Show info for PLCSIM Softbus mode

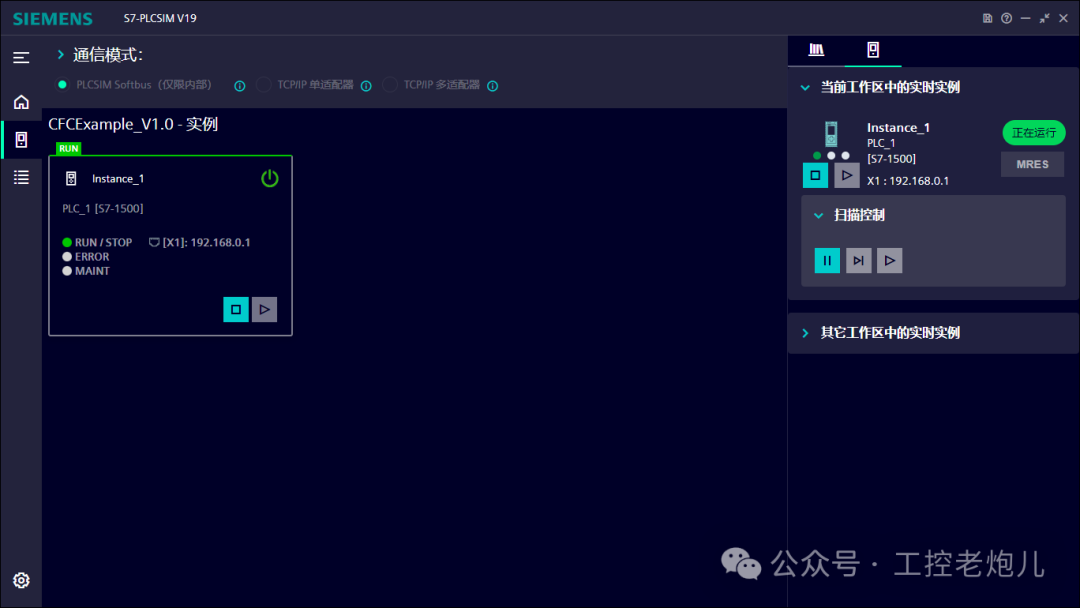click(240, 86)
